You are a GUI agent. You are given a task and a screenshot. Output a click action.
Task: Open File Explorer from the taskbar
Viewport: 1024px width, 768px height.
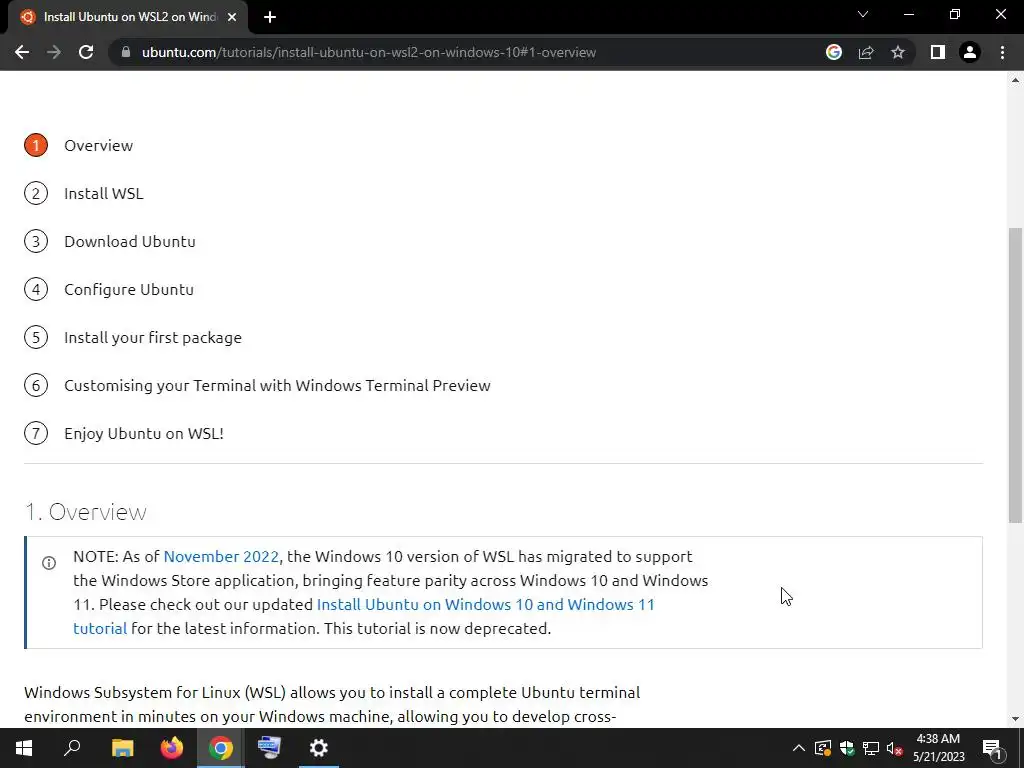coord(122,748)
